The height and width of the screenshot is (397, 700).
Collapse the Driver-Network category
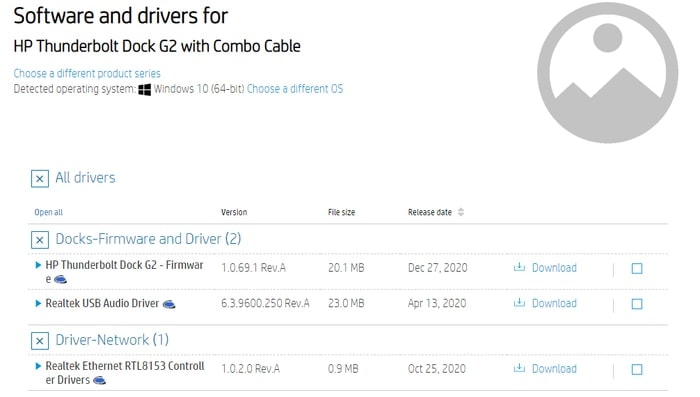[40, 341]
